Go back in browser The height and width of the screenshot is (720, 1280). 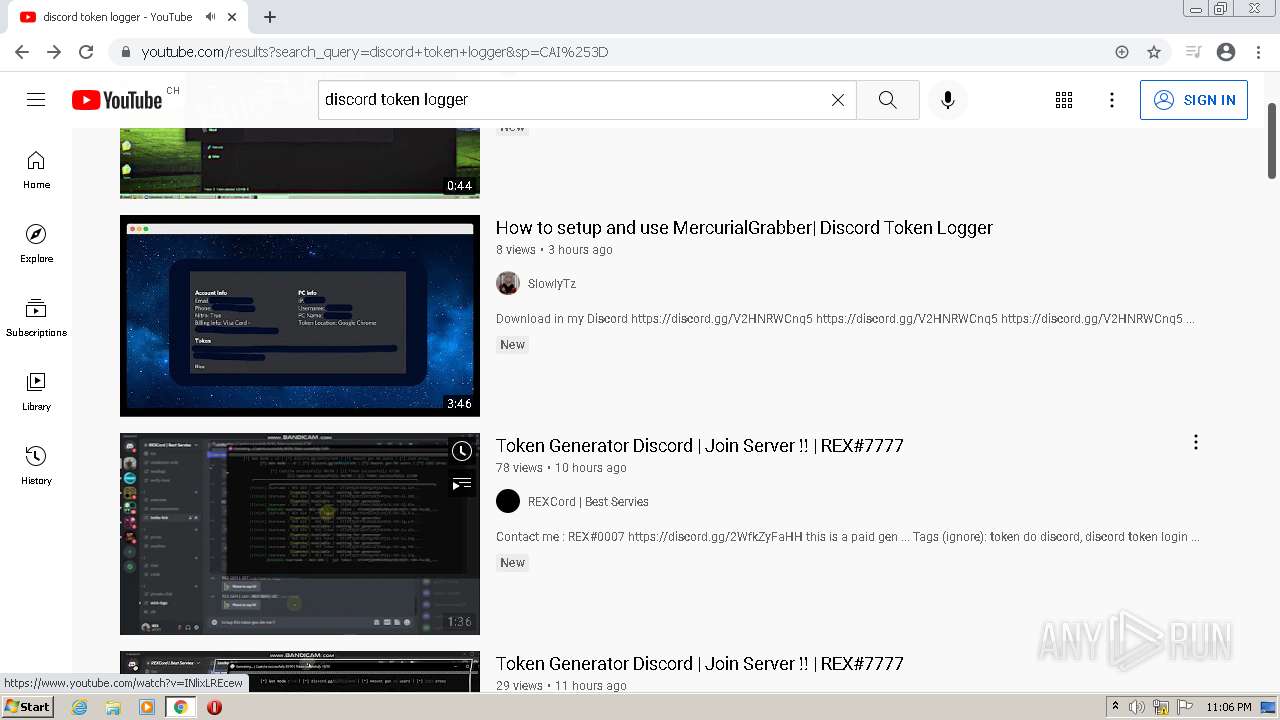(21, 52)
